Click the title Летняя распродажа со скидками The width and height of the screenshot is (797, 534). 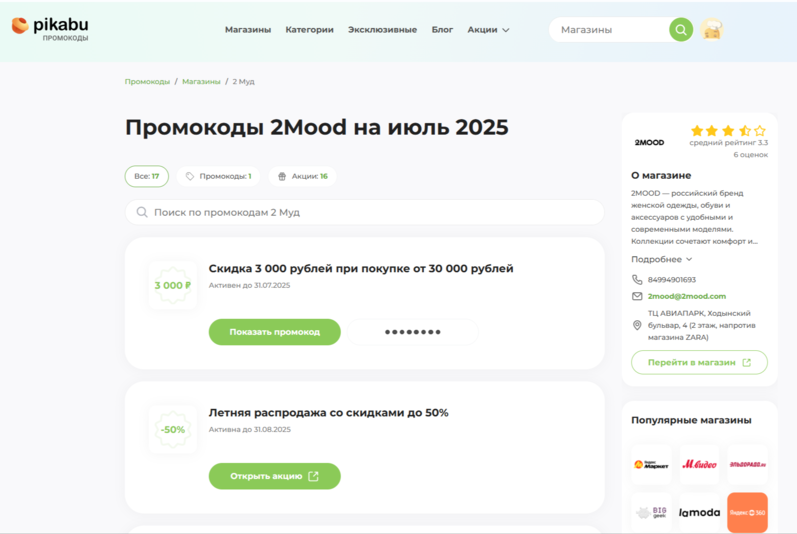tap(328, 413)
